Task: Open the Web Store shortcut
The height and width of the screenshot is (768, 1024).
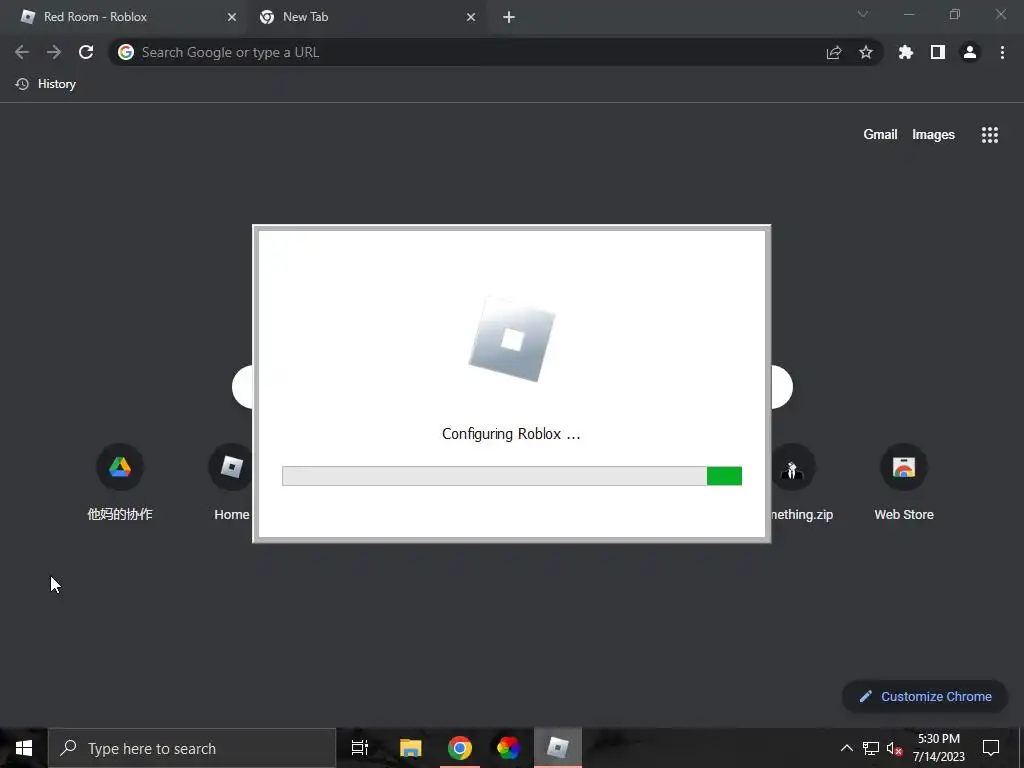Action: point(904,483)
